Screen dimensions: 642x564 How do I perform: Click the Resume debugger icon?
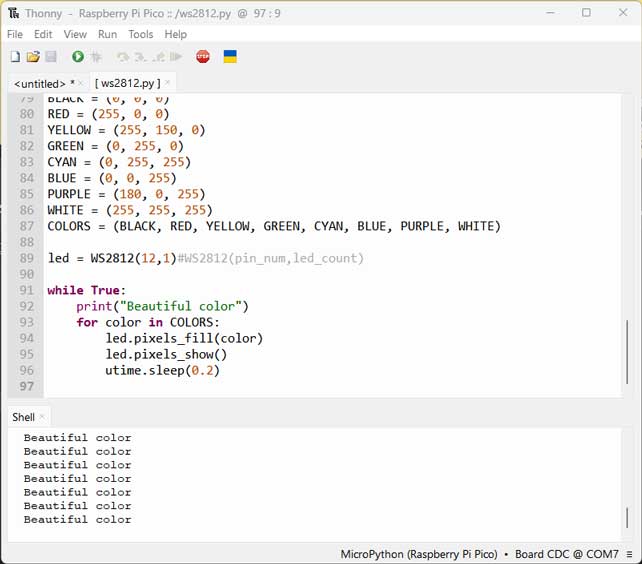(176, 57)
